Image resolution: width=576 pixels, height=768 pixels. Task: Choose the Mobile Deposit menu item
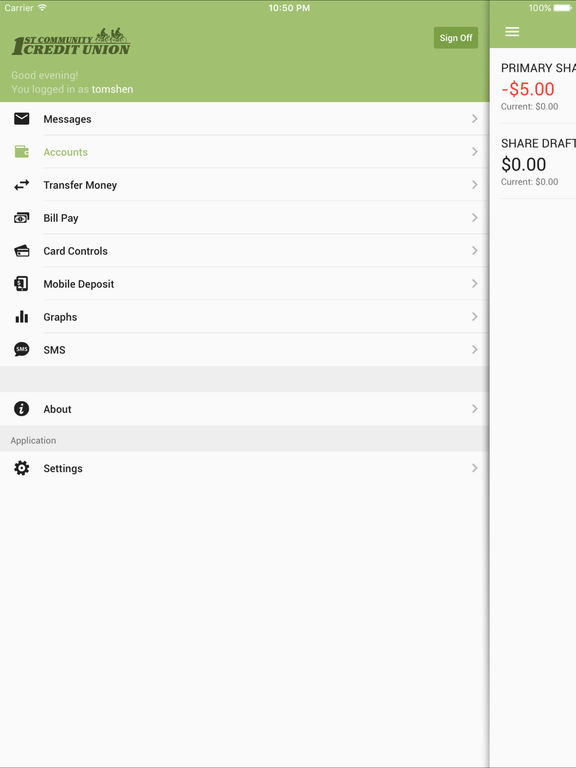(x=244, y=284)
